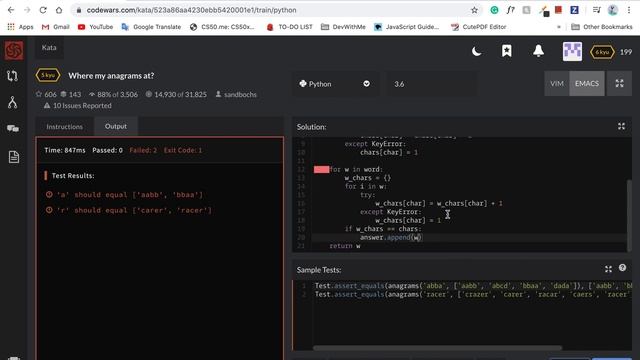
Task: Open Apps bookmark shortcut
Action: click(x=20, y=27)
